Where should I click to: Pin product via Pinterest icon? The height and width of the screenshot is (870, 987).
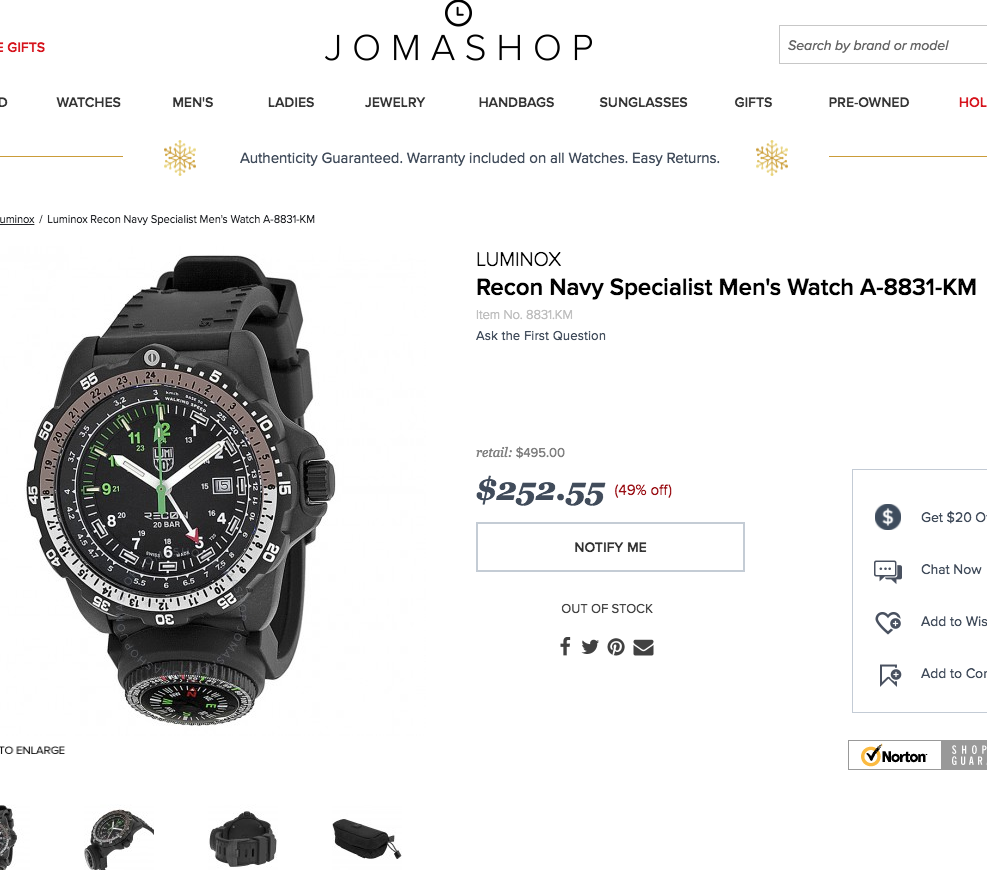[616, 647]
